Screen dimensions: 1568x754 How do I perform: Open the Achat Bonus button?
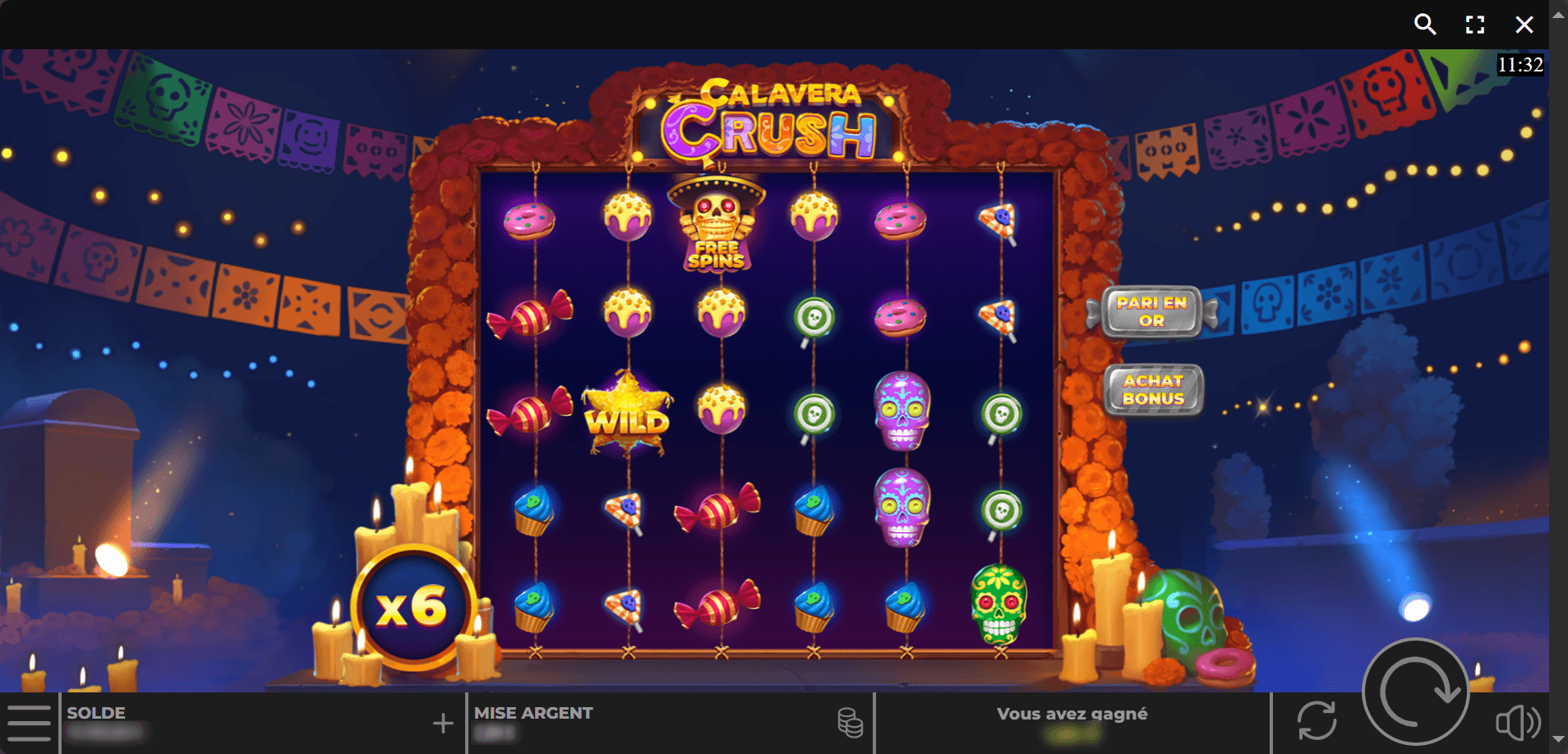tap(1153, 389)
